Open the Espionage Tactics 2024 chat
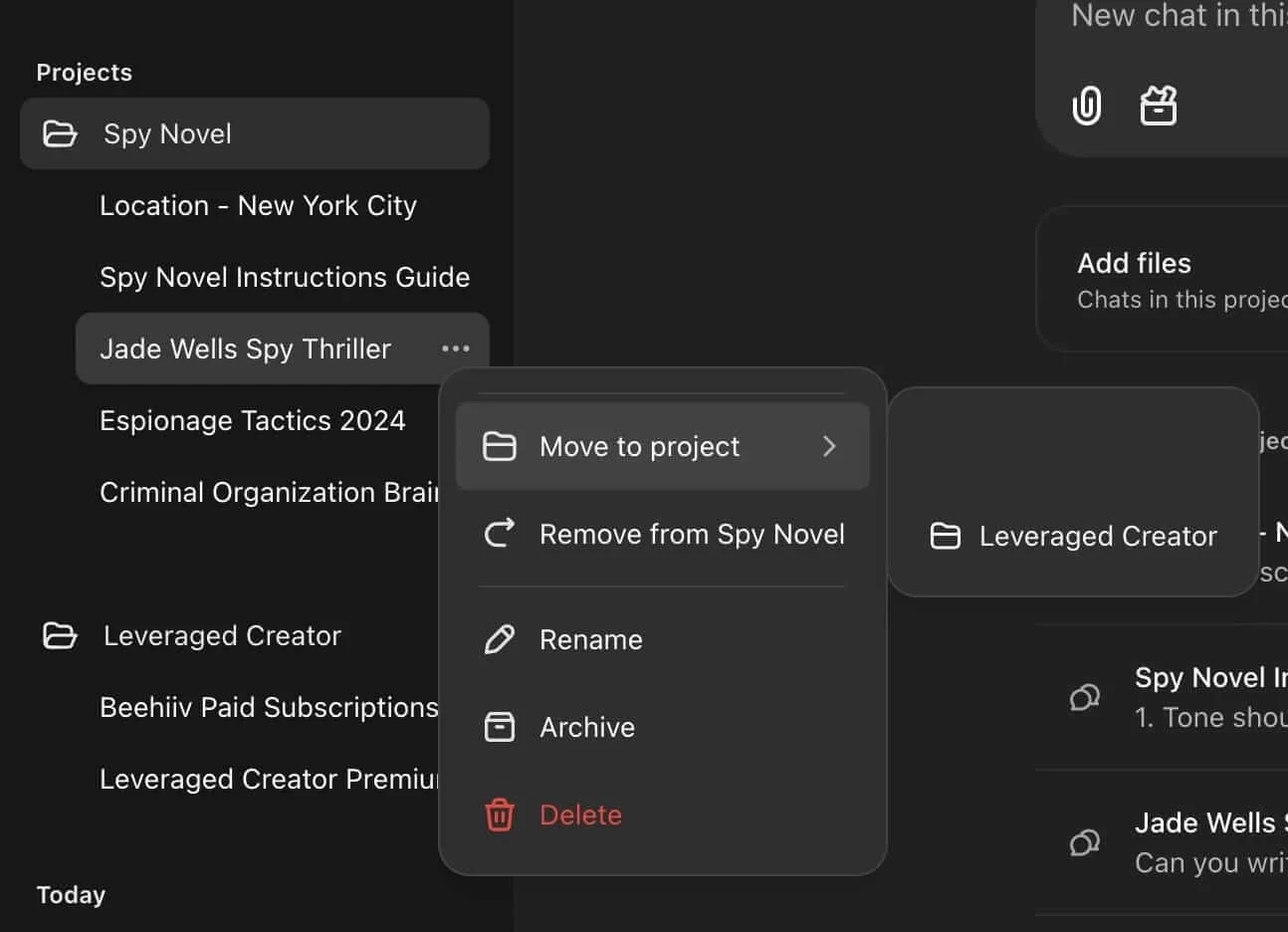Viewport: 1288px width, 932px height. [x=253, y=420]
